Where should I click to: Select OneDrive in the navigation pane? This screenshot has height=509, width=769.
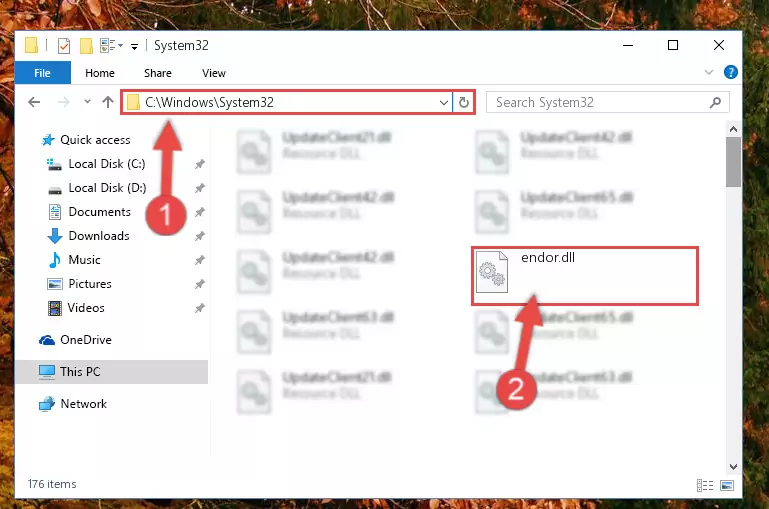click(x=76, y=340)
